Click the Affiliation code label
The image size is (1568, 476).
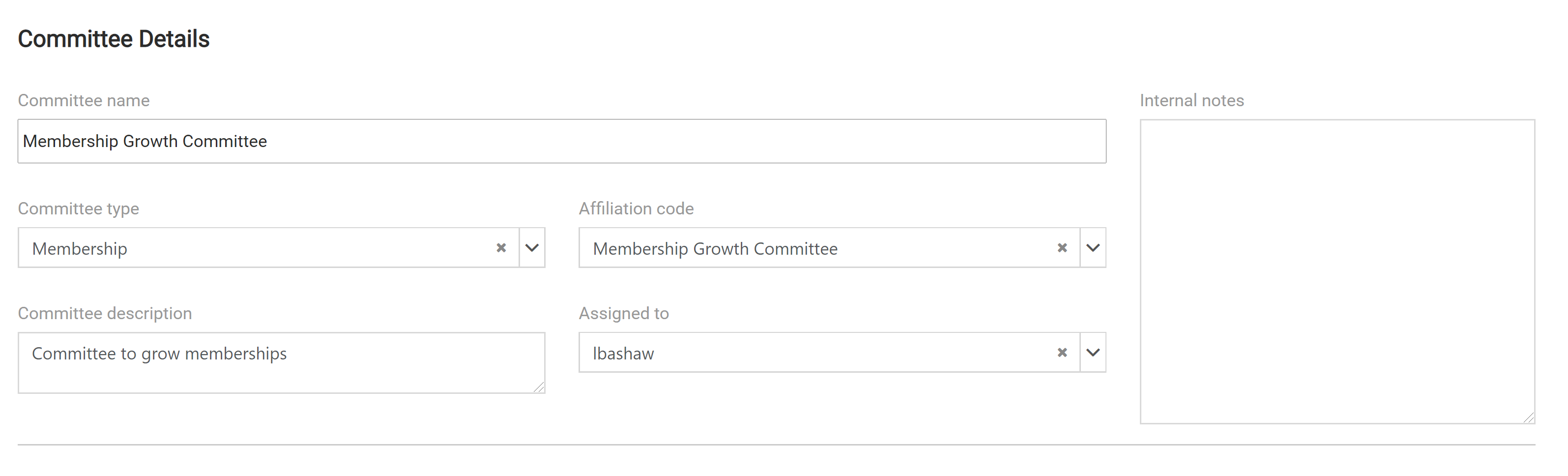tap(636, 208)
